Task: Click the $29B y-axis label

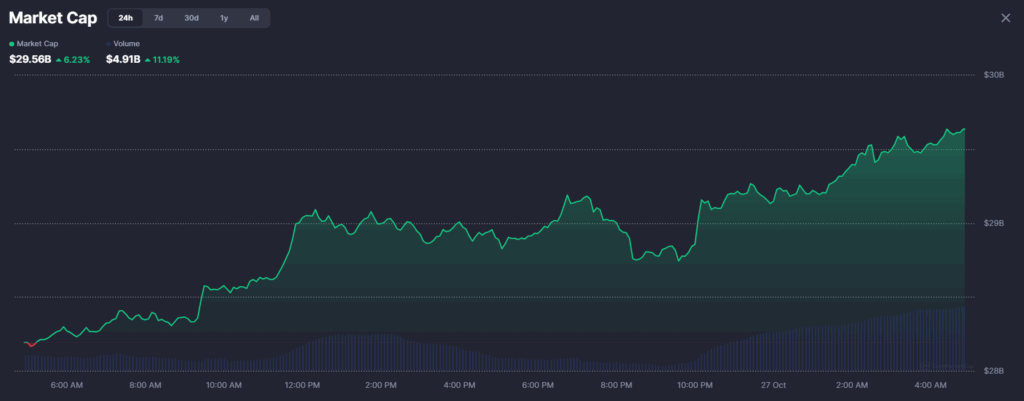Action: 992,223
